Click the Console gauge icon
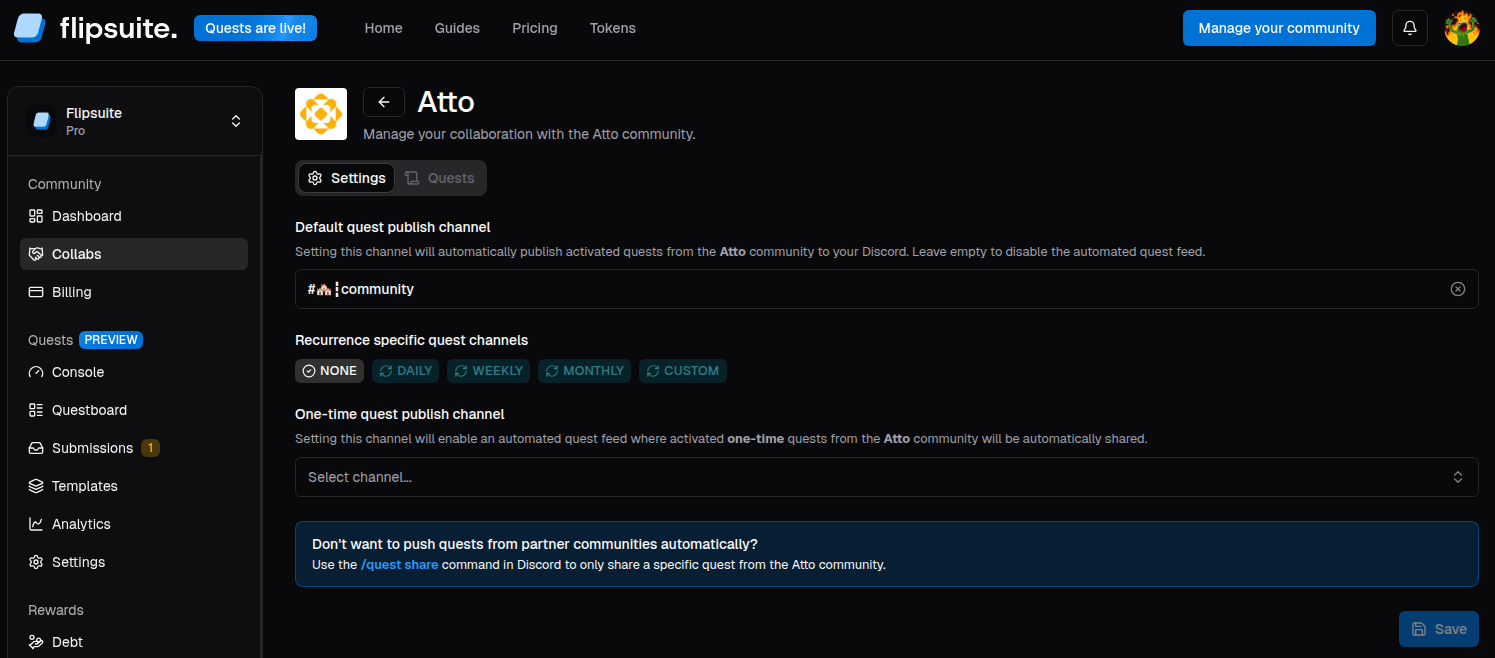Screen dimensions: 1495x658 click(x=36, y=372)
